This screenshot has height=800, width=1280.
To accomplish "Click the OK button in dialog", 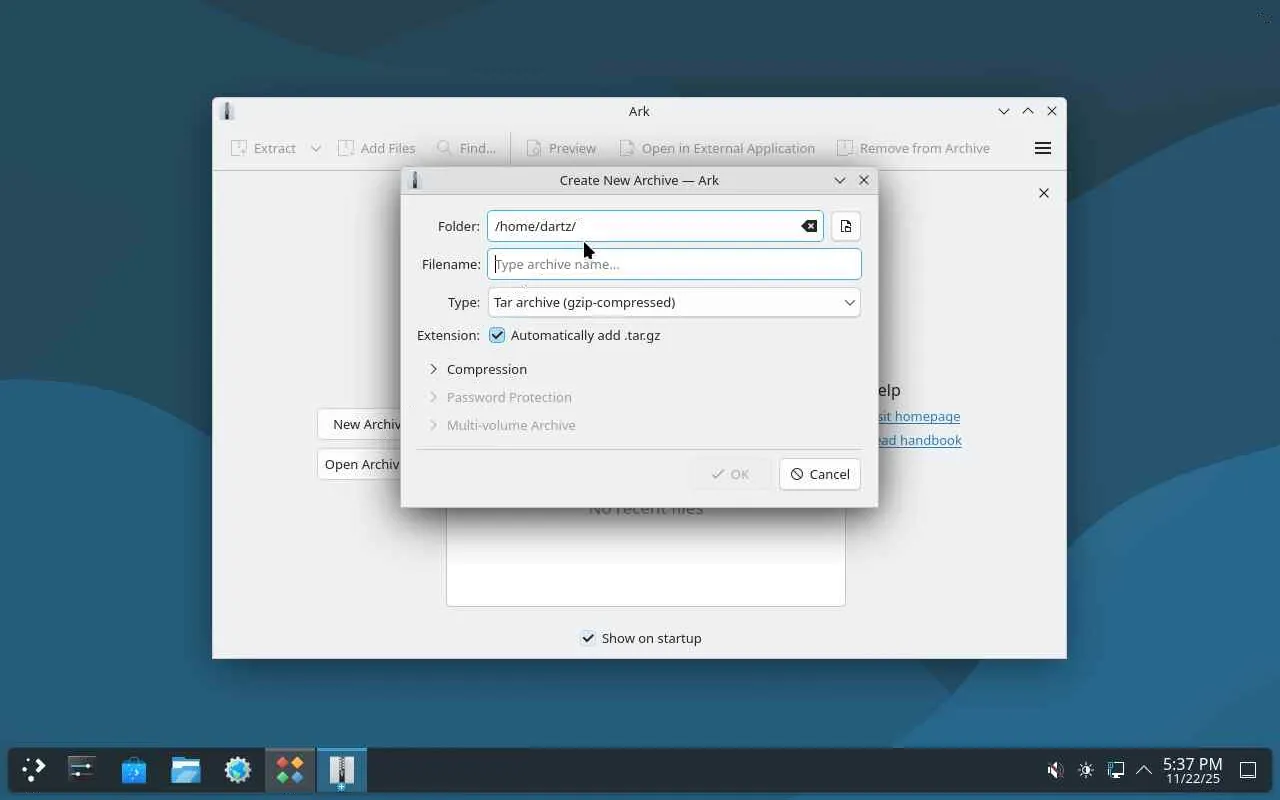I will pos(730,474).
